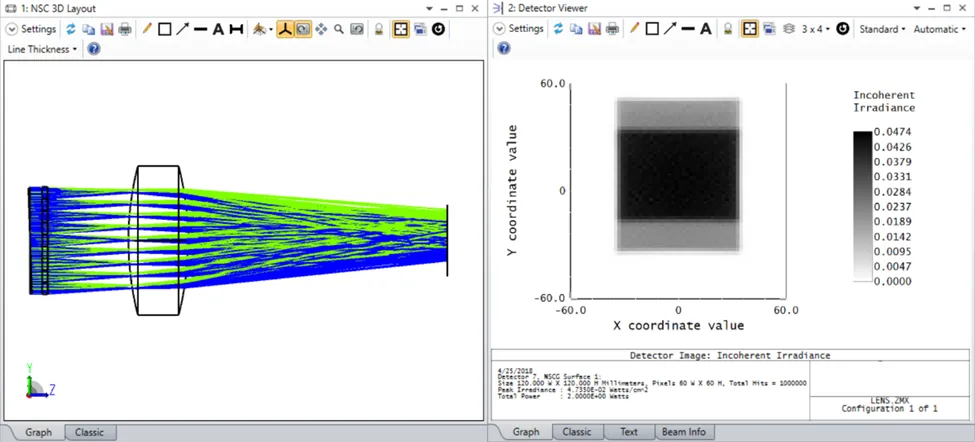
Task: Click the text annotation 'A' tool in Detector Viewer
Action: click(x=705, y=29)
